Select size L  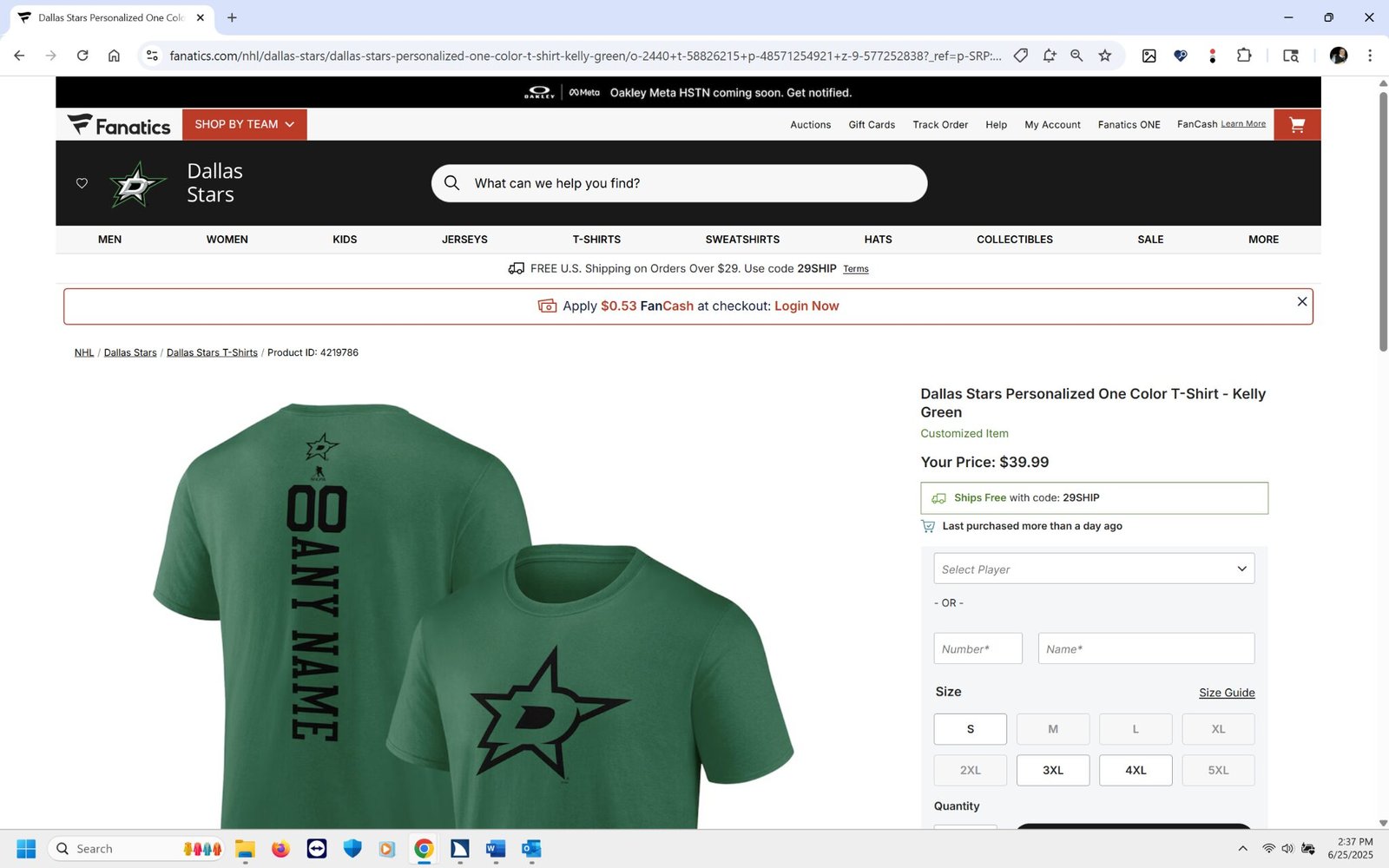click(x=1136, y=729)
